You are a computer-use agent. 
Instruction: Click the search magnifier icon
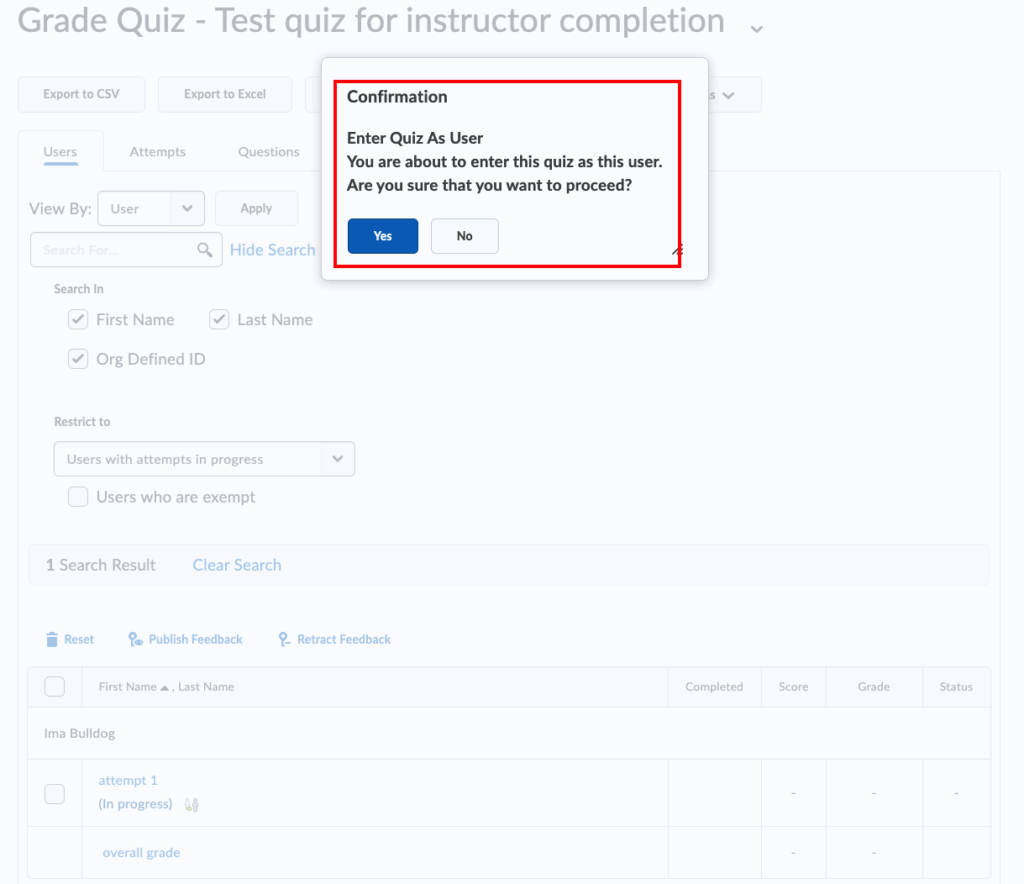tap(205, 250)
